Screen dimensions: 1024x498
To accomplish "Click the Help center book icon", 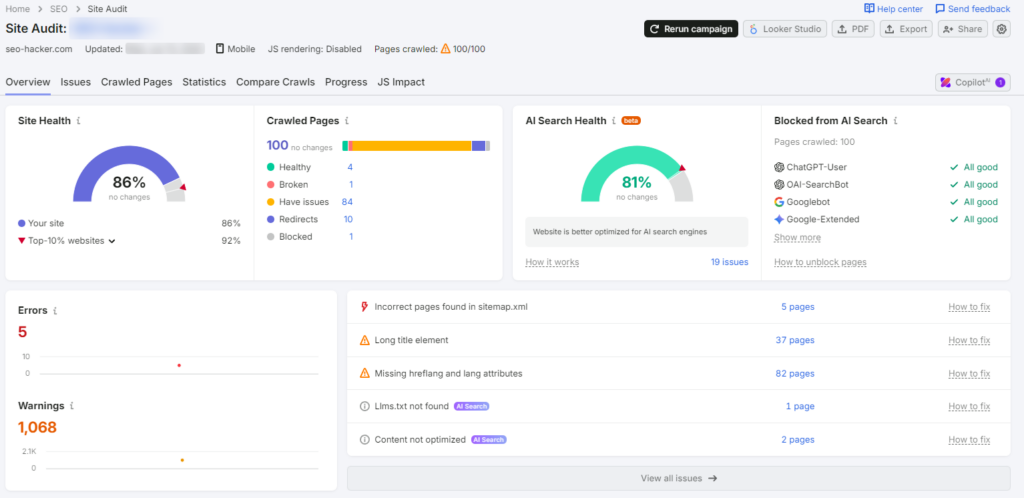I will [869, 8].
